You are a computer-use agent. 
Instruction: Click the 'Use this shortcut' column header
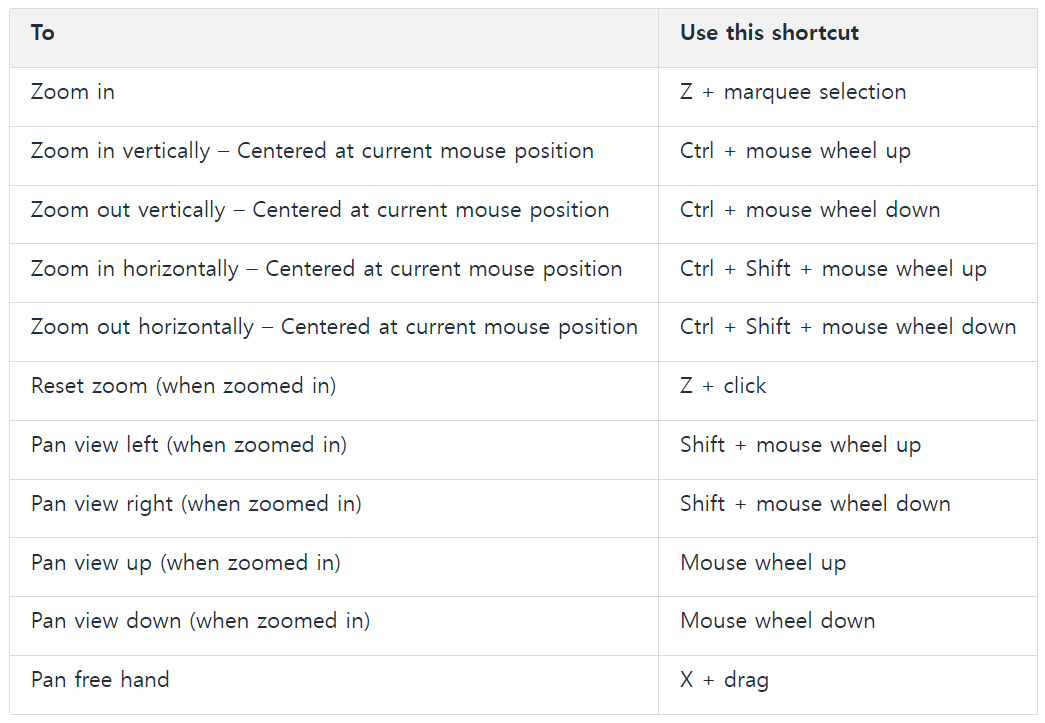click(x=769, y=33)
